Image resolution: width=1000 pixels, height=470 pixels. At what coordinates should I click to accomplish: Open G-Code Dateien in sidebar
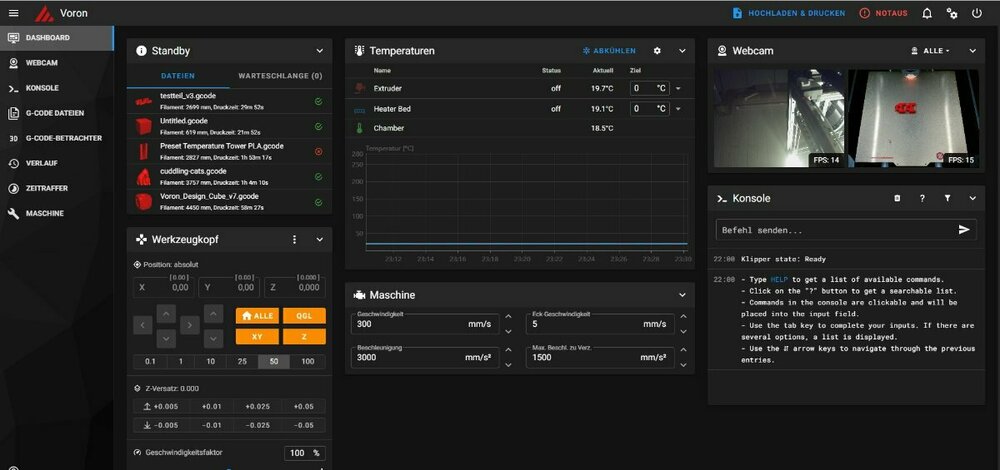click(x=57, y=113)
